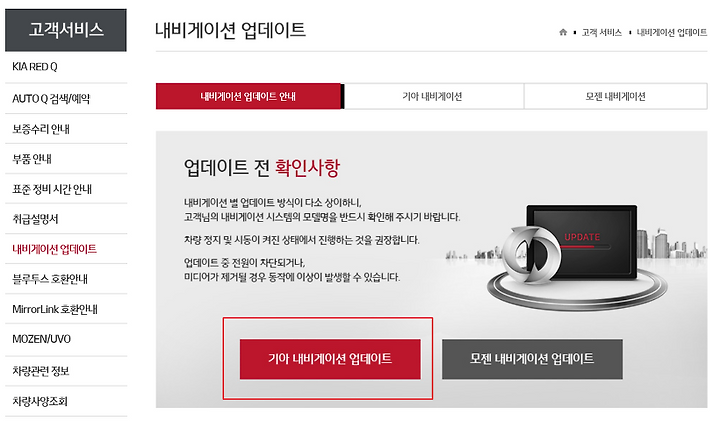Screen dimensions: 720x428
Task: Select 차량관련 정보 menu item
Action: (66, 371)
